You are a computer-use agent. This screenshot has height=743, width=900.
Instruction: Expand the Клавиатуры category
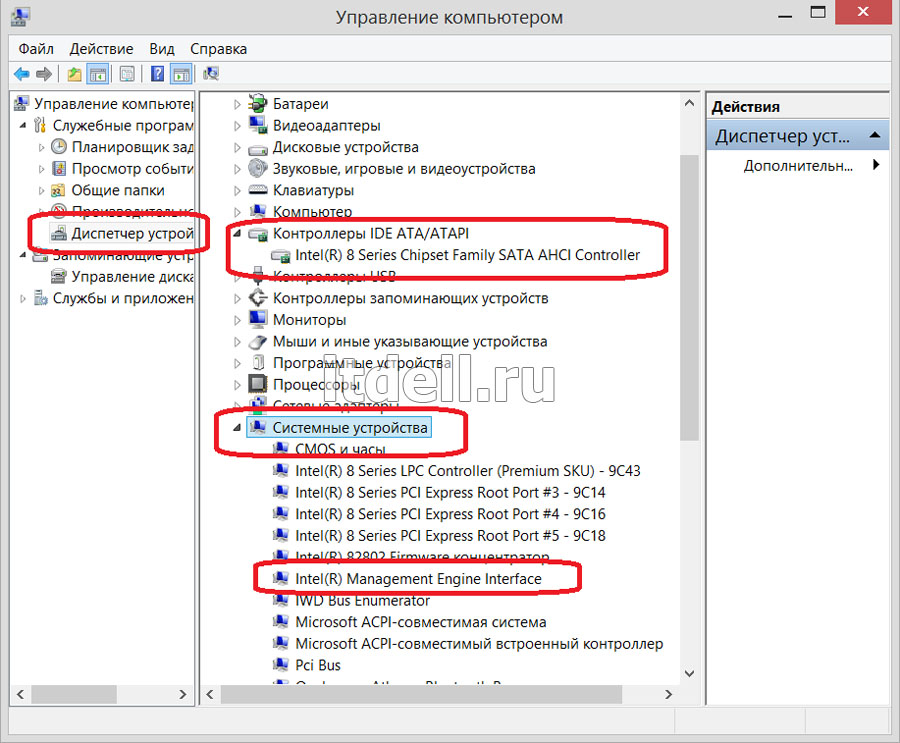(x=237, y=191)
